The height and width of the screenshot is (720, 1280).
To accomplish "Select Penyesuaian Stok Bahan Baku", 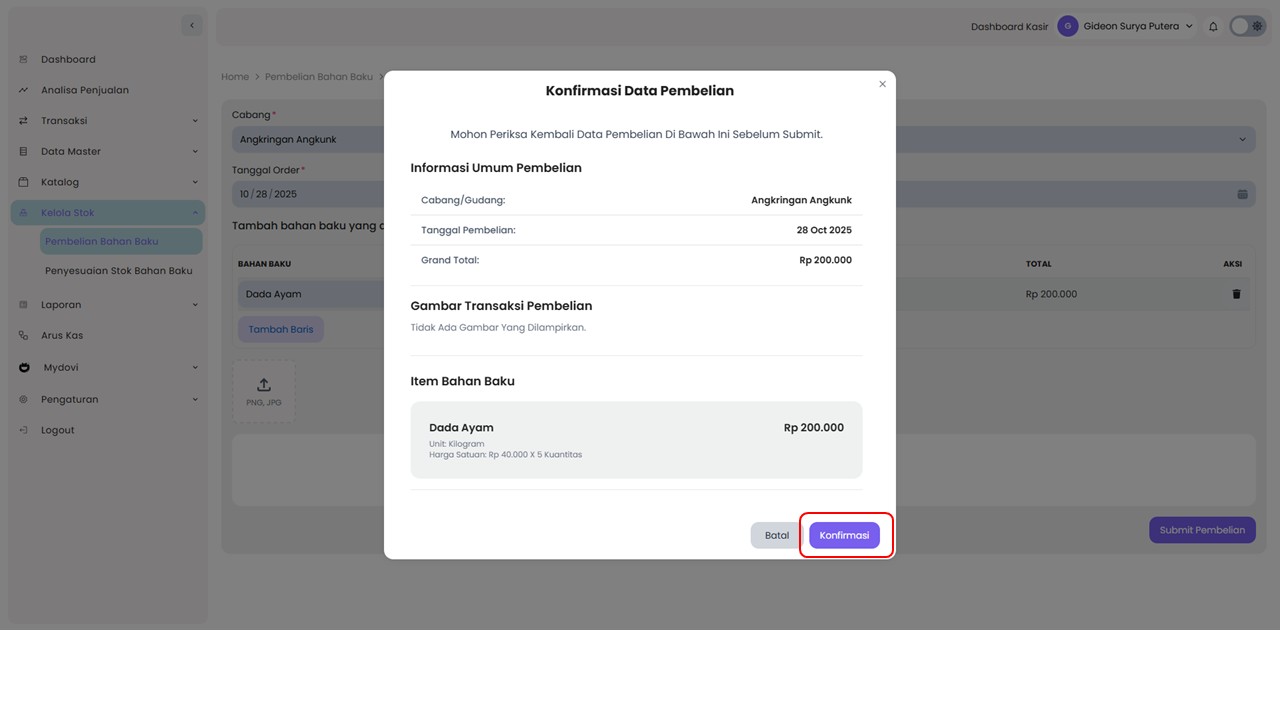I will tap(118, 271).
